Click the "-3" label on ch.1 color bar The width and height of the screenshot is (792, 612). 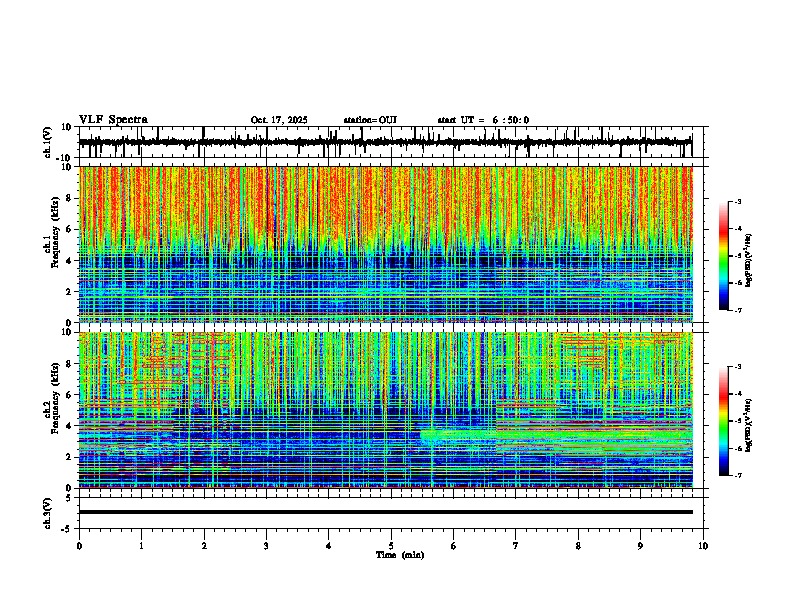click(738, 201)
